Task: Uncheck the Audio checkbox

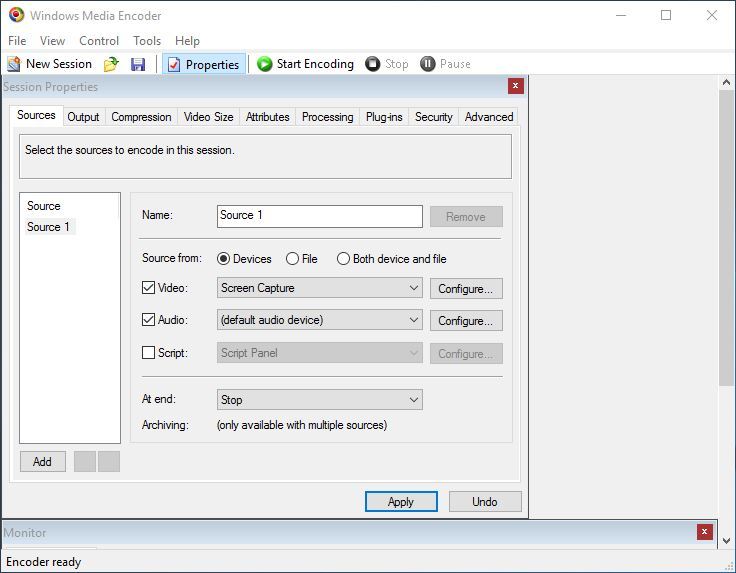Action: tap(148, 320)
